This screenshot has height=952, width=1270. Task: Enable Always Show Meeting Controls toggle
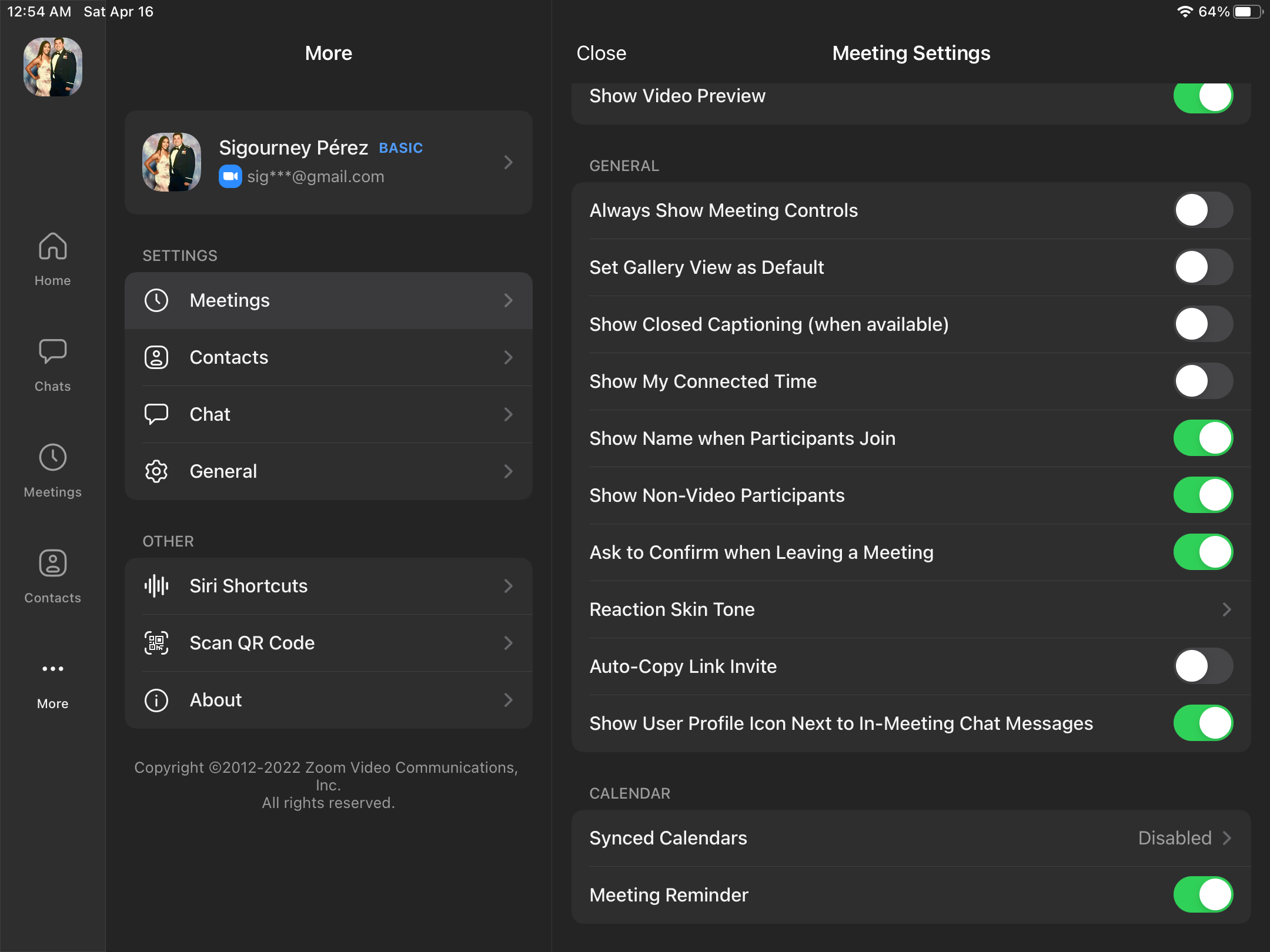coord(1203,210)
